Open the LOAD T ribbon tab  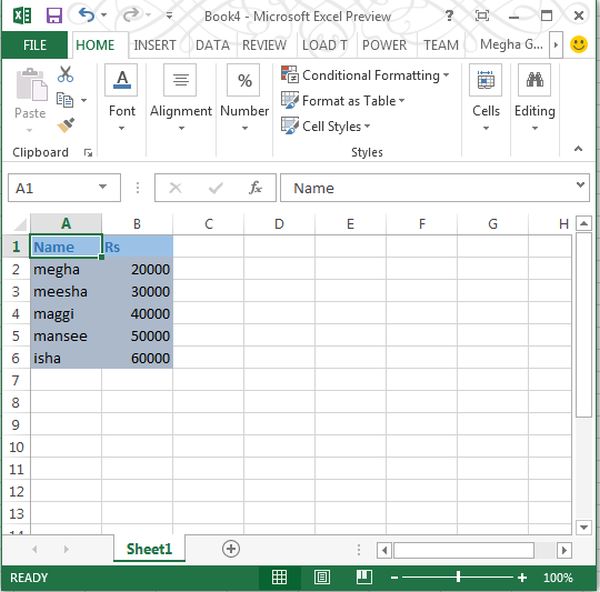[325, 45]
